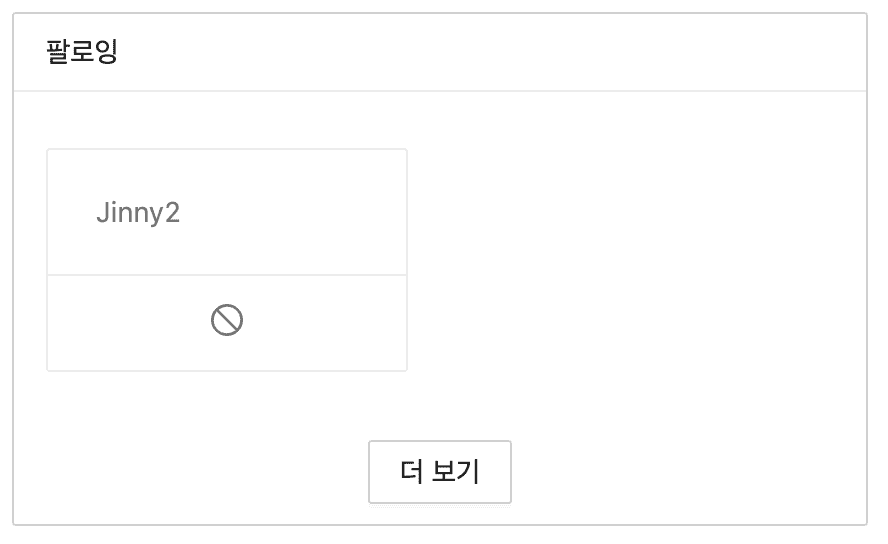This screenshot has height=544, width=888.
Task: Click the 팔로잉 label text
Action: click(82, 52)
